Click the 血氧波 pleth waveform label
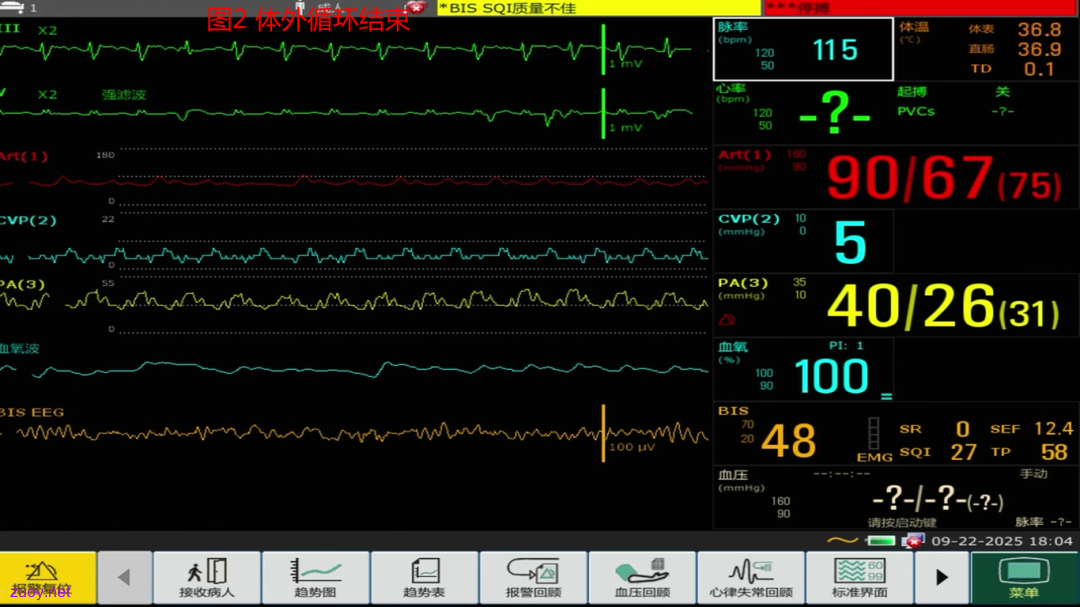The image size is (1080, 607). [x=20, y=349]
